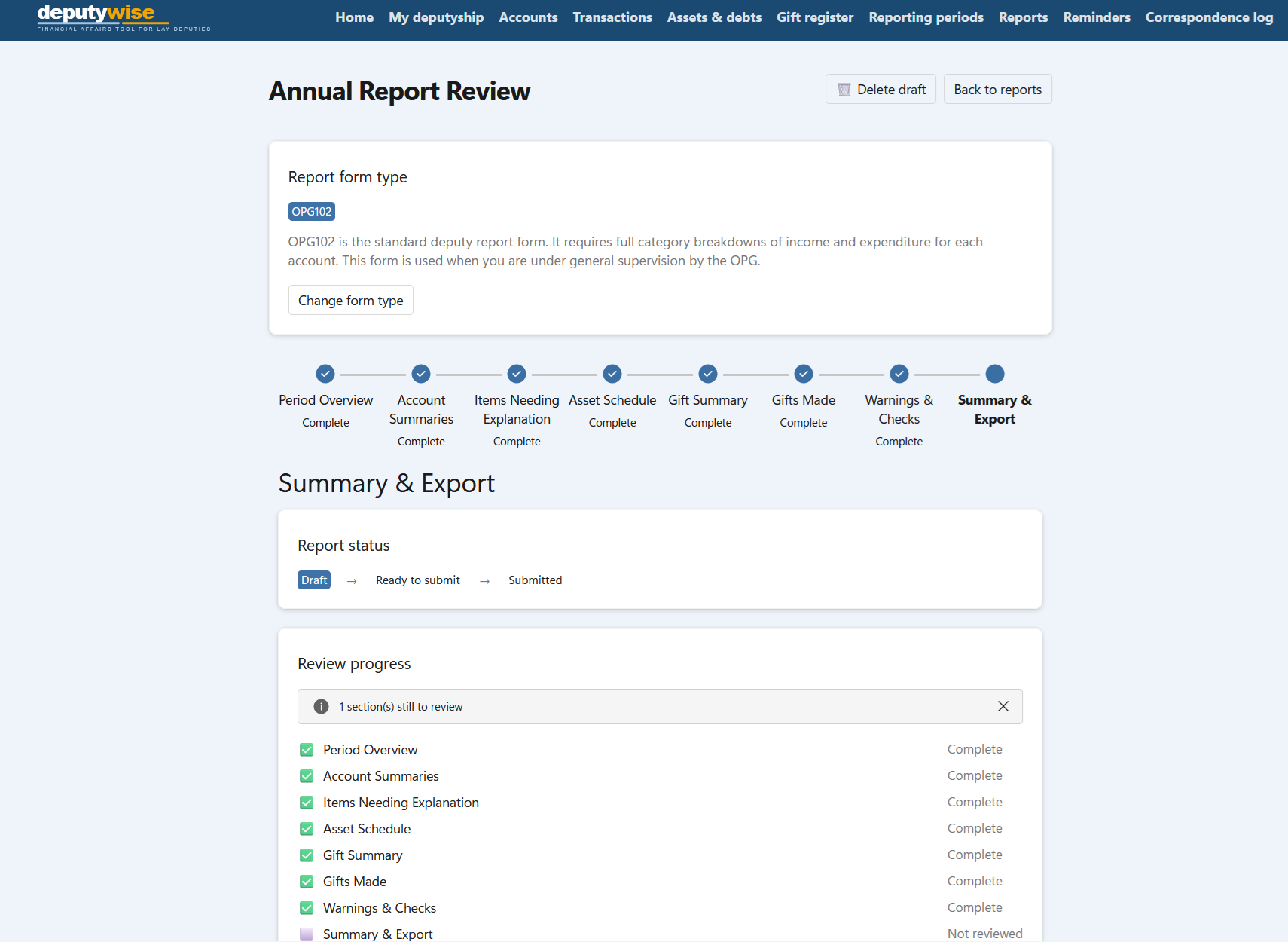This screenshot has width=1288, height=942.
Task: Open the Accounts section
Action: (528, 17)
